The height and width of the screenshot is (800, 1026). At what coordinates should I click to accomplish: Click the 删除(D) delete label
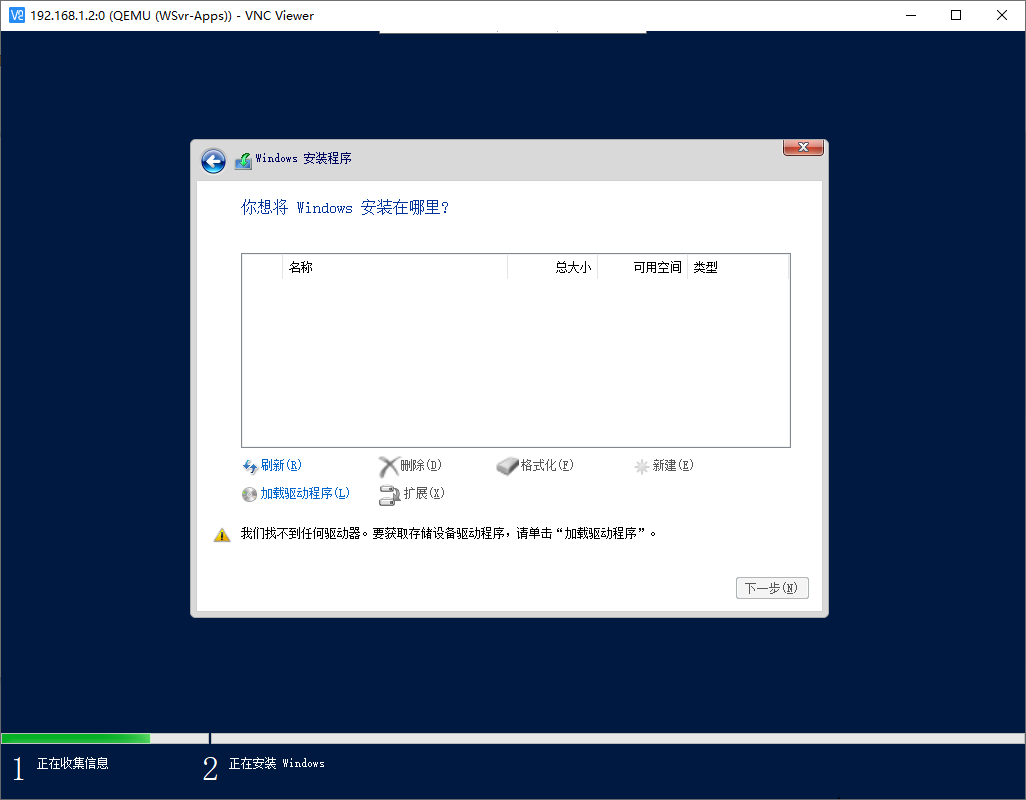[421, 466]
